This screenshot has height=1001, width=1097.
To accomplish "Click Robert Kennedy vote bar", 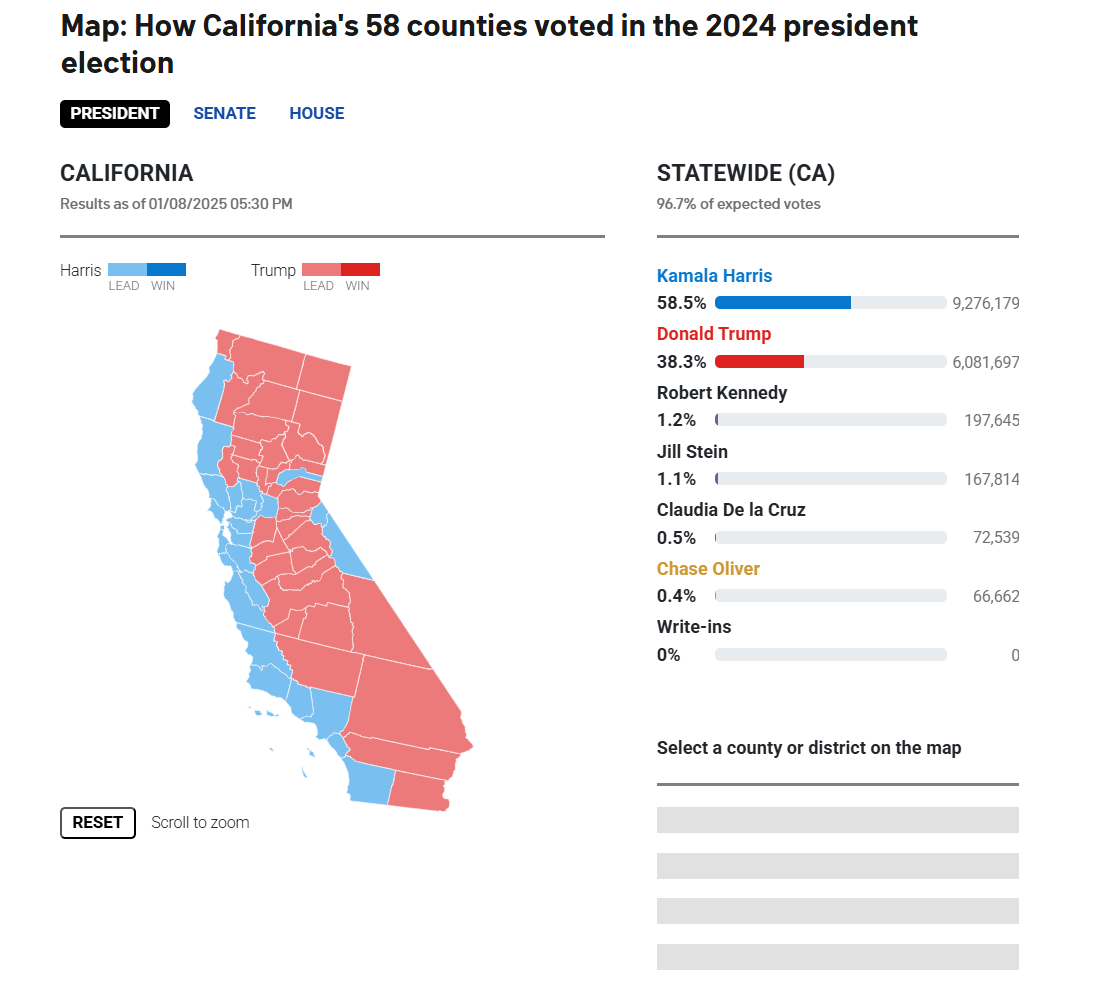I will point(830,420).
